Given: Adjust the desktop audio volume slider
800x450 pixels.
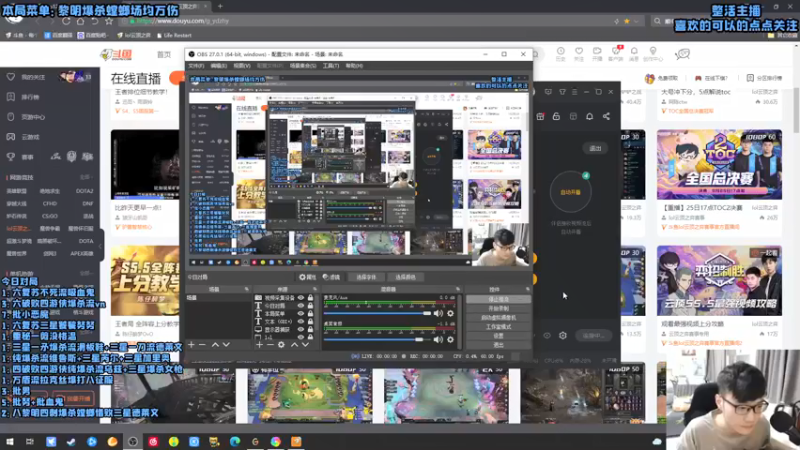Looking at the screenshot, I should pyautogui.click(x=377, y=339).
